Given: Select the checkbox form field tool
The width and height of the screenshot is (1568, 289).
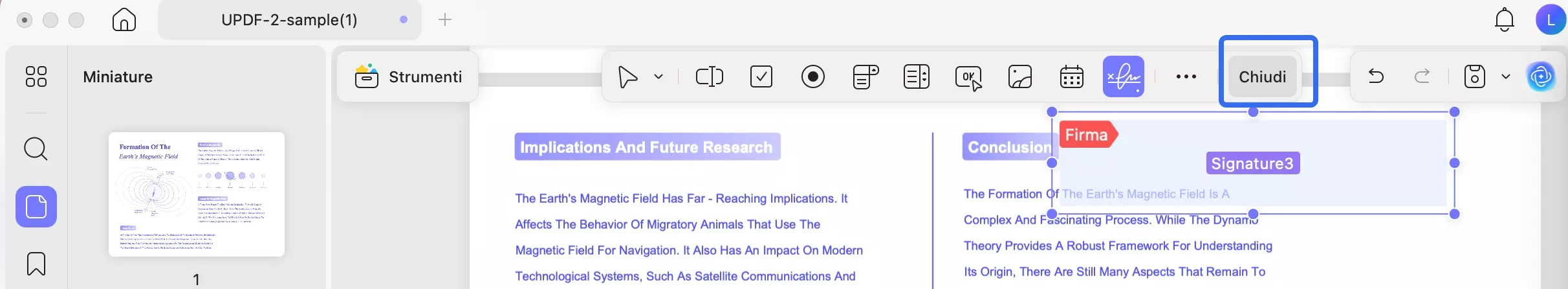Looking at the screenshot, I should tap(761, 76).
